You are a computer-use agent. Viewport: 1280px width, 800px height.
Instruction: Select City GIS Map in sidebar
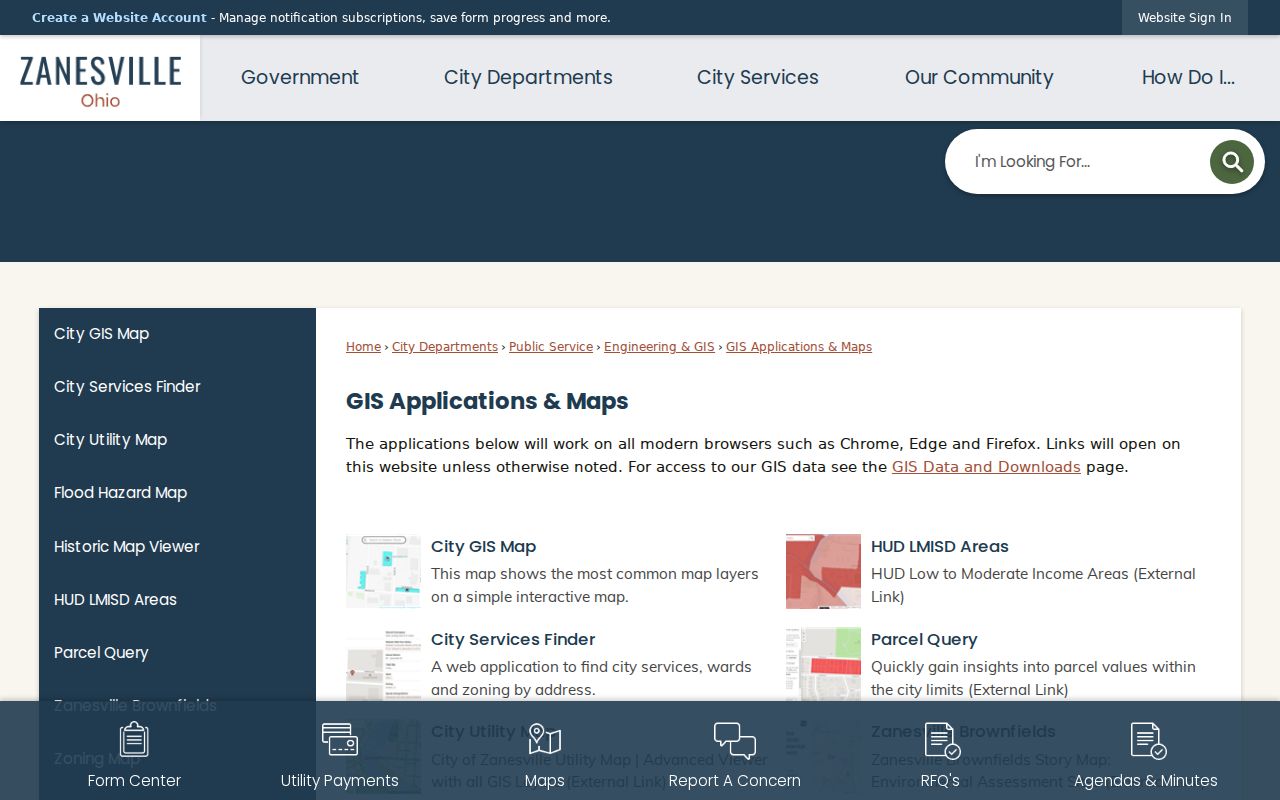pos(178,334)
